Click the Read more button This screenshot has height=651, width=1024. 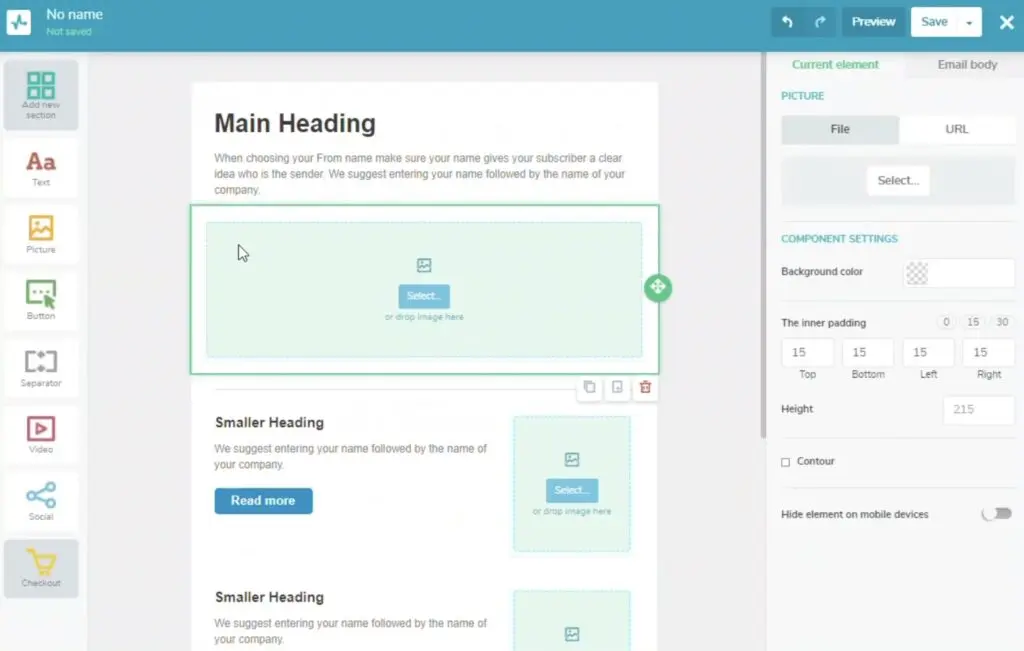coord(263,501)
